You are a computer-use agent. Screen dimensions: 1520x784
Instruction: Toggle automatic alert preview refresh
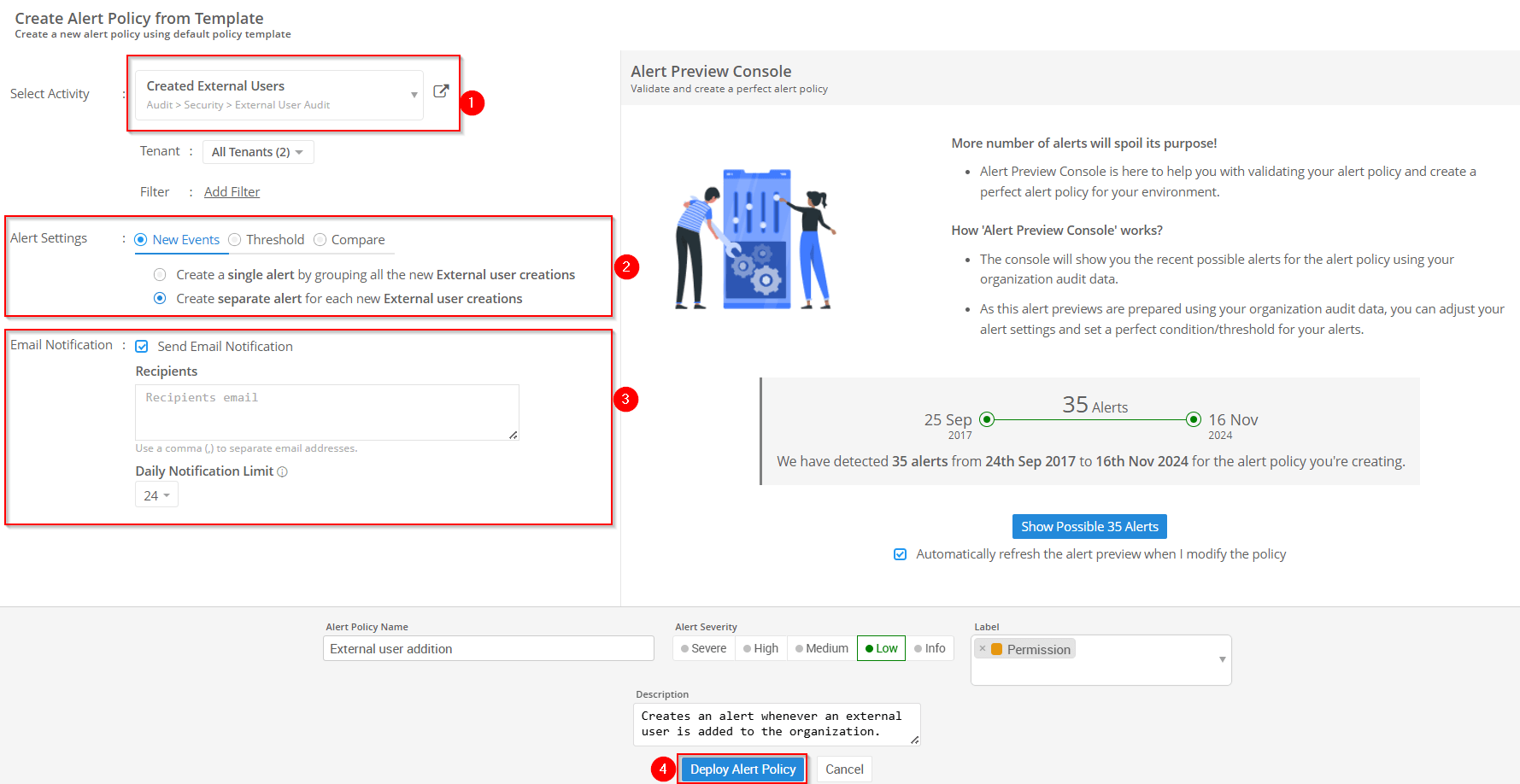click(x=900, y=554)
